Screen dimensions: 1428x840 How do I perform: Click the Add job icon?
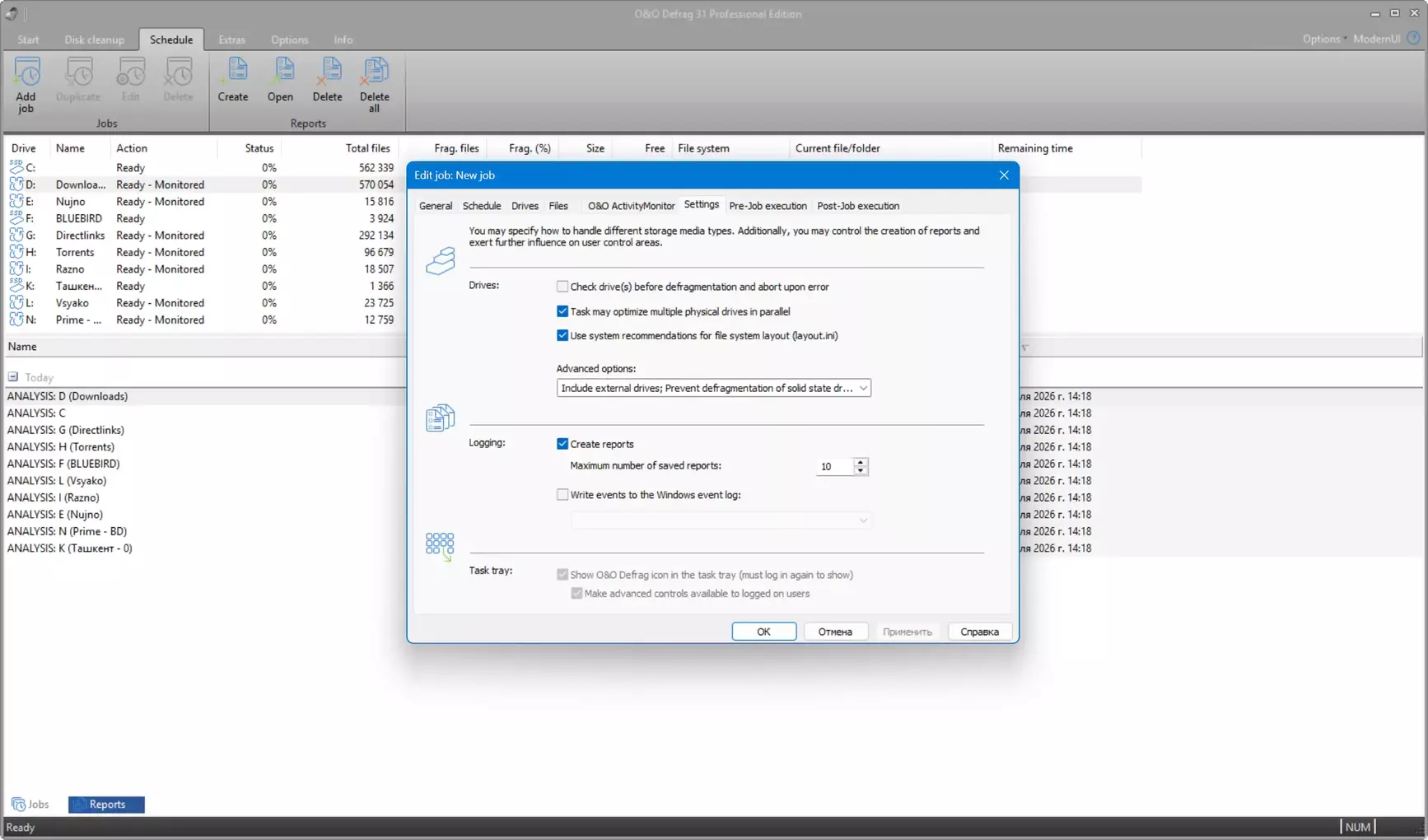click(26, 84)
